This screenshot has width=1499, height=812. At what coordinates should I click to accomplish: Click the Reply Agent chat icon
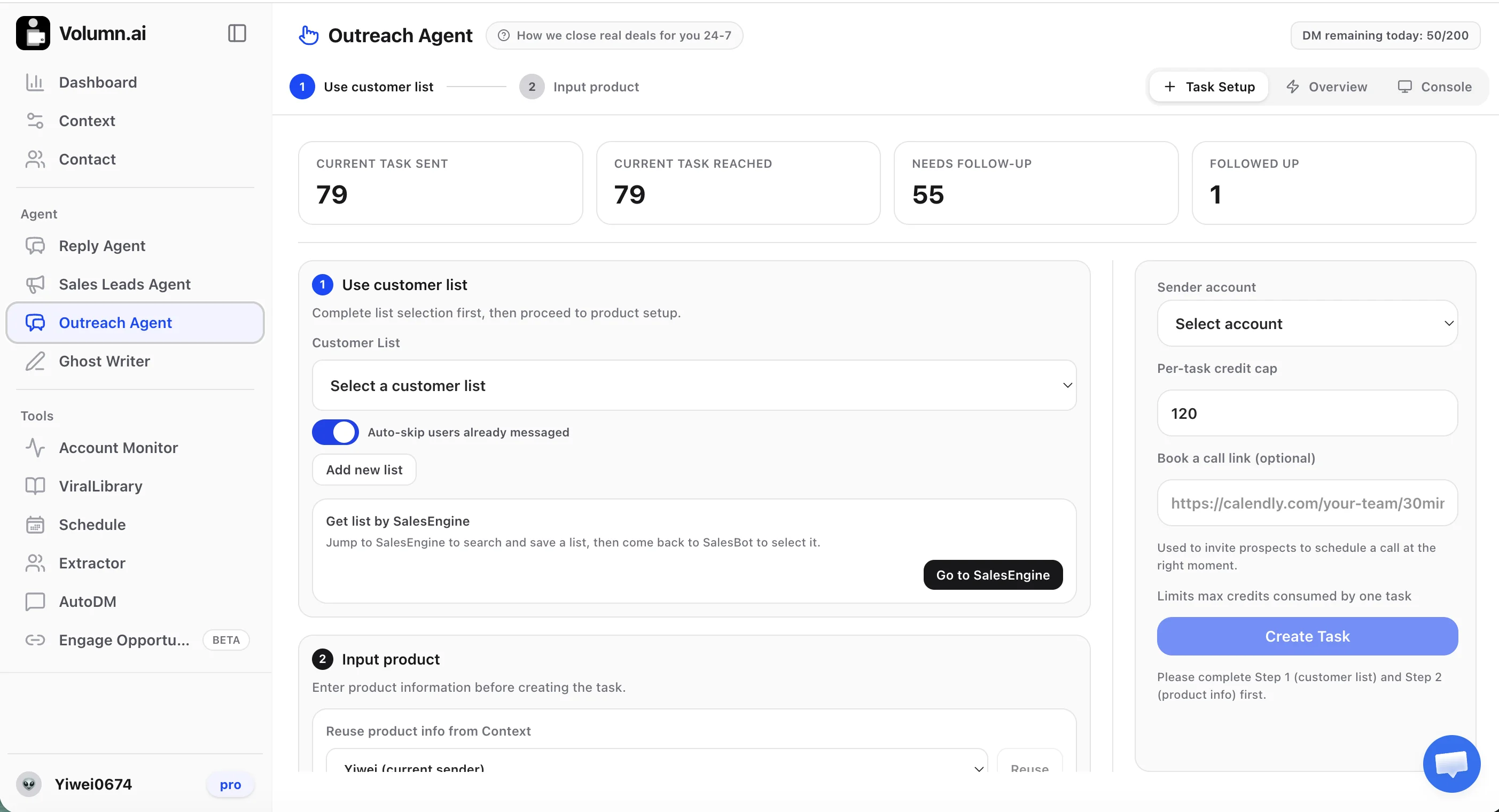click(35, 246)
